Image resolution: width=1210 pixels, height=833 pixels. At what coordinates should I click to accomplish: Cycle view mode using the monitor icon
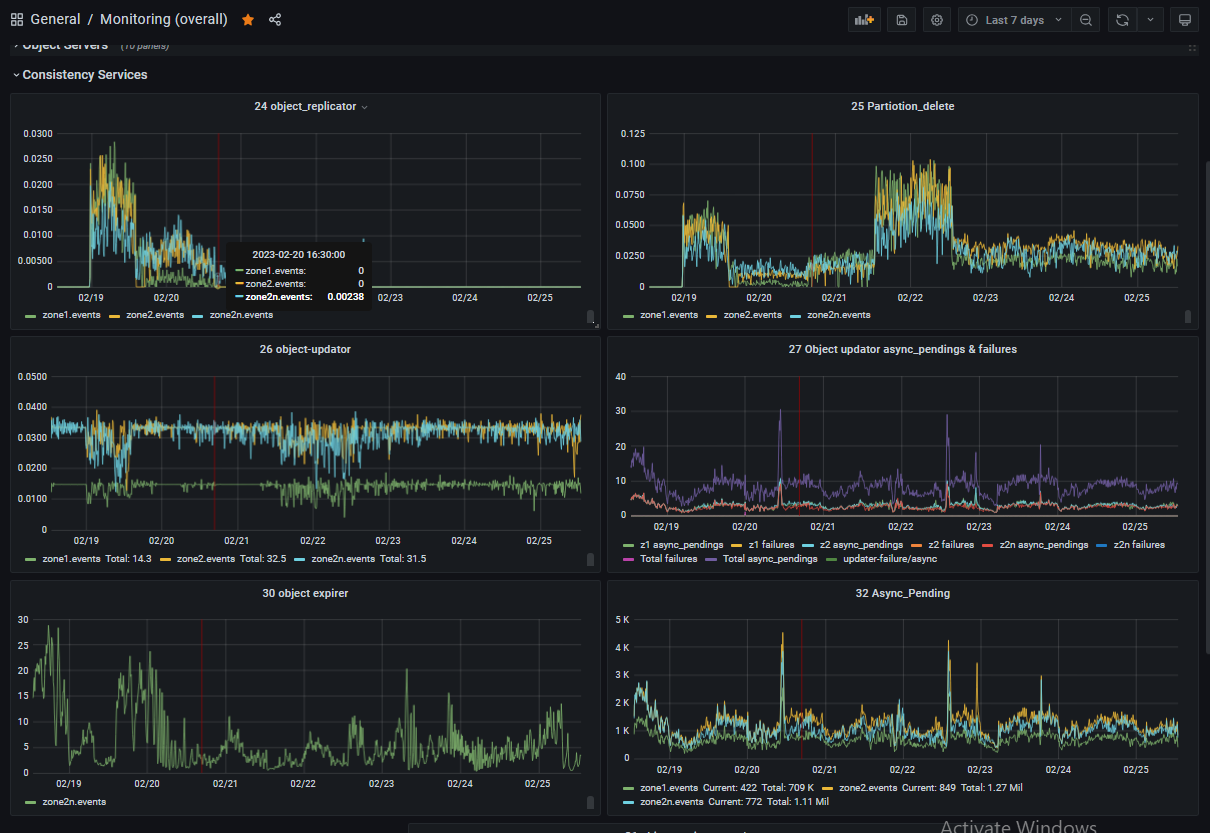point(1184,20)
